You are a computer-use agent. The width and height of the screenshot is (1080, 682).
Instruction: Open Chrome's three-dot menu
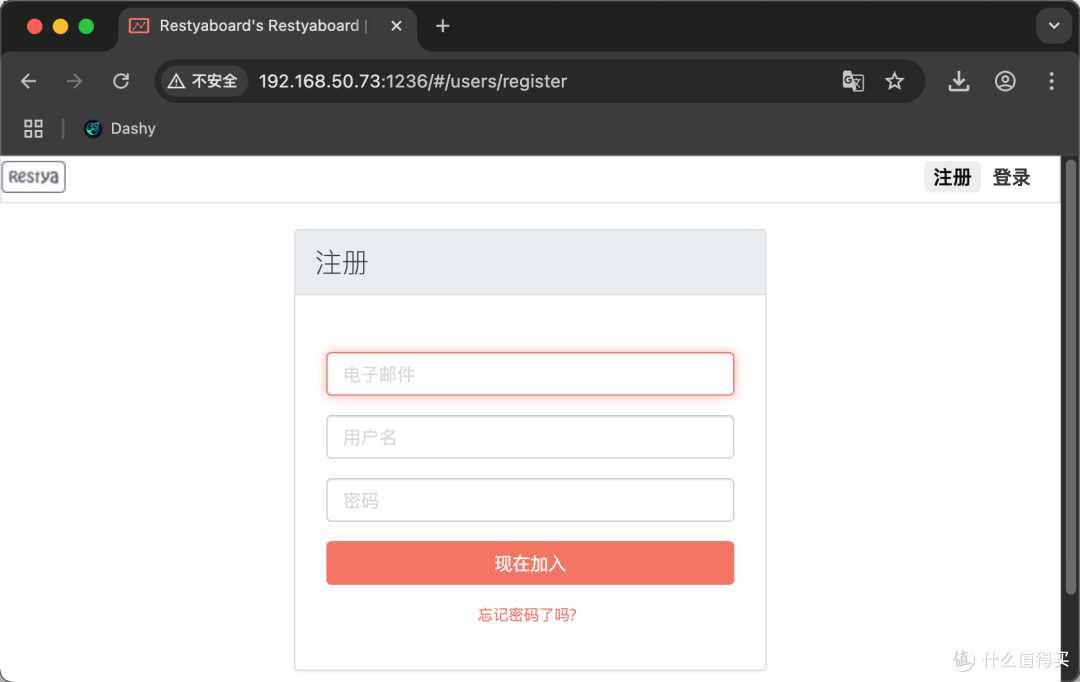[1051, 81]
